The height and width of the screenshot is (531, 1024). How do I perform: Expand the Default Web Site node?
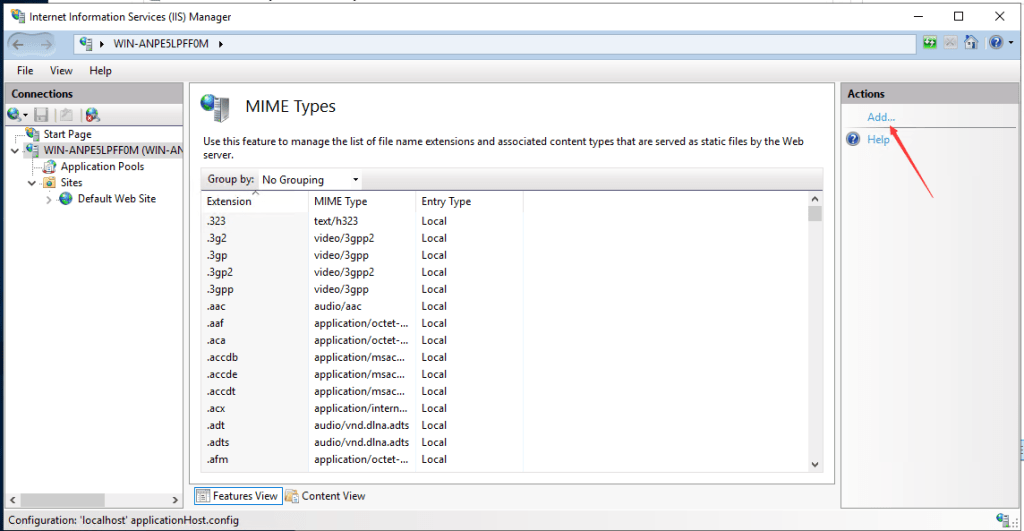click(x=48, y=200)
